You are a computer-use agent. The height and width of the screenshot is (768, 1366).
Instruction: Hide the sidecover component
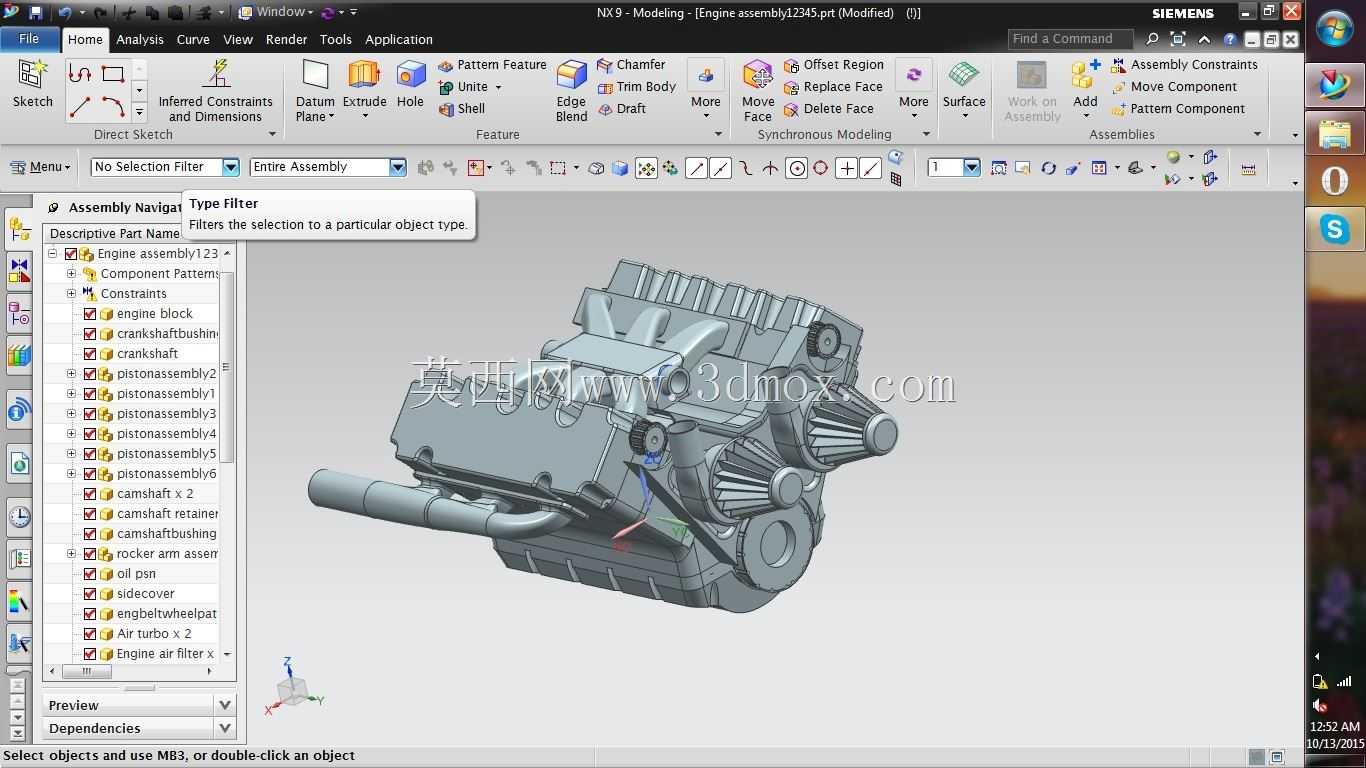(x=90, y=594)
